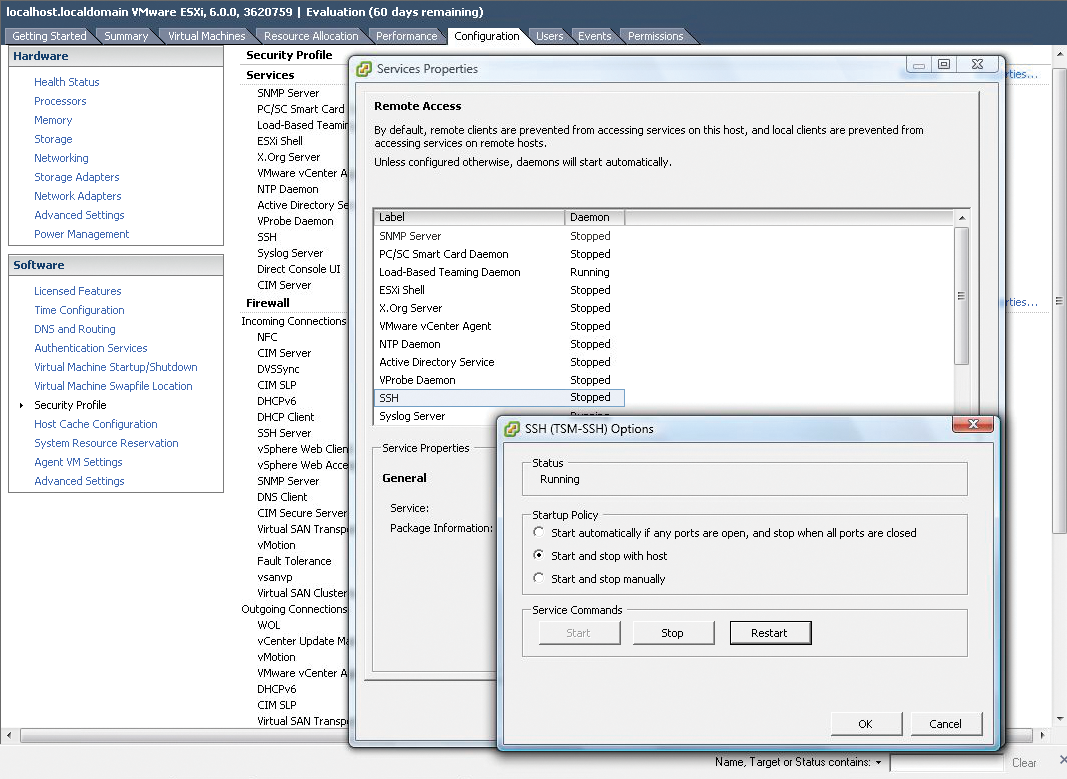Switch to the Events tab

coord(595,36)
